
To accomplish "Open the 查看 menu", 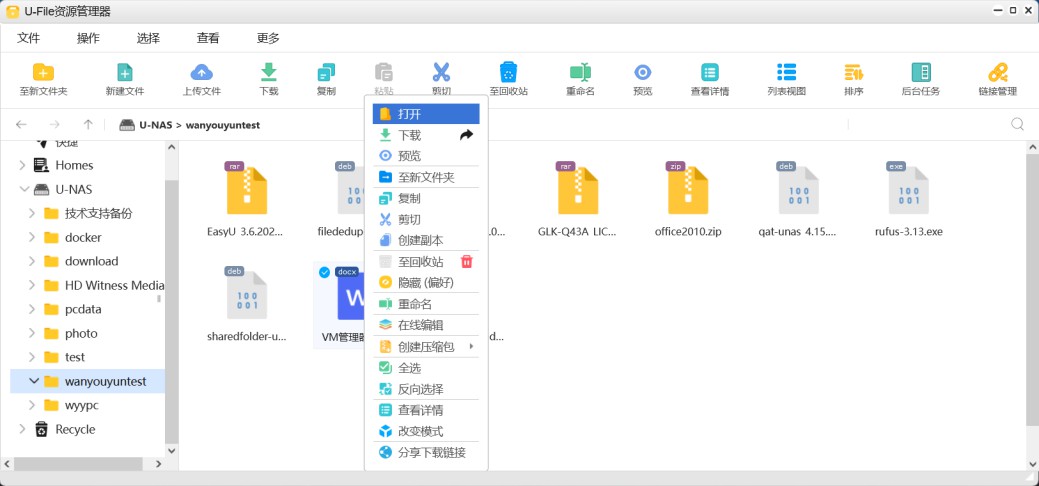I will [208, 38].
